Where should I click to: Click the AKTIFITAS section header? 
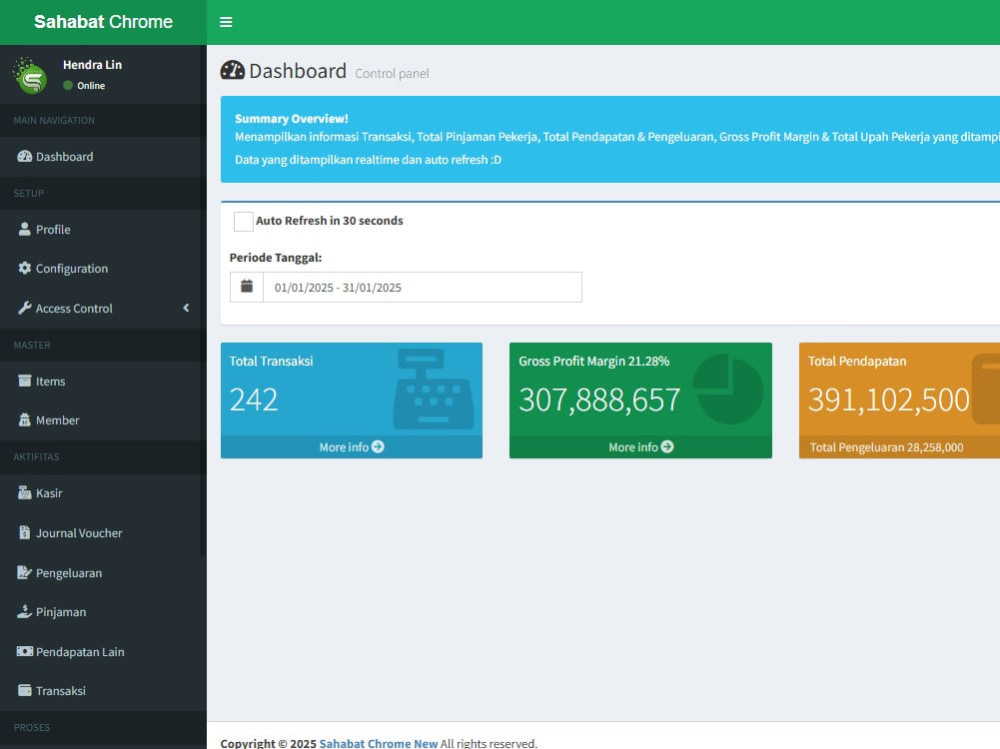pos(36,457)
